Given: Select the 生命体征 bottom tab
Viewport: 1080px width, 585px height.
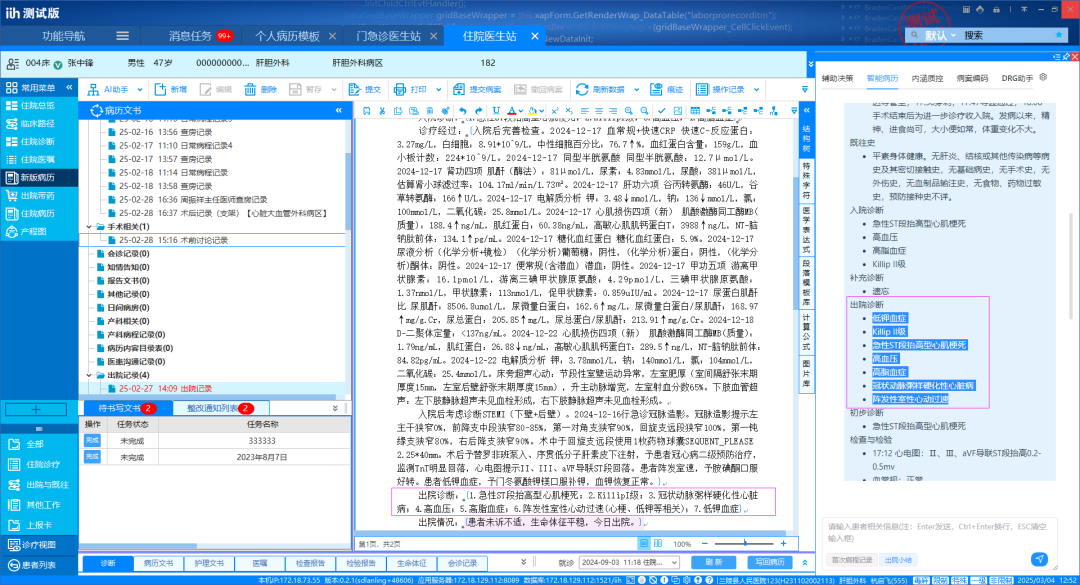Looking at the screenshot, I should [x=411, y=563].
